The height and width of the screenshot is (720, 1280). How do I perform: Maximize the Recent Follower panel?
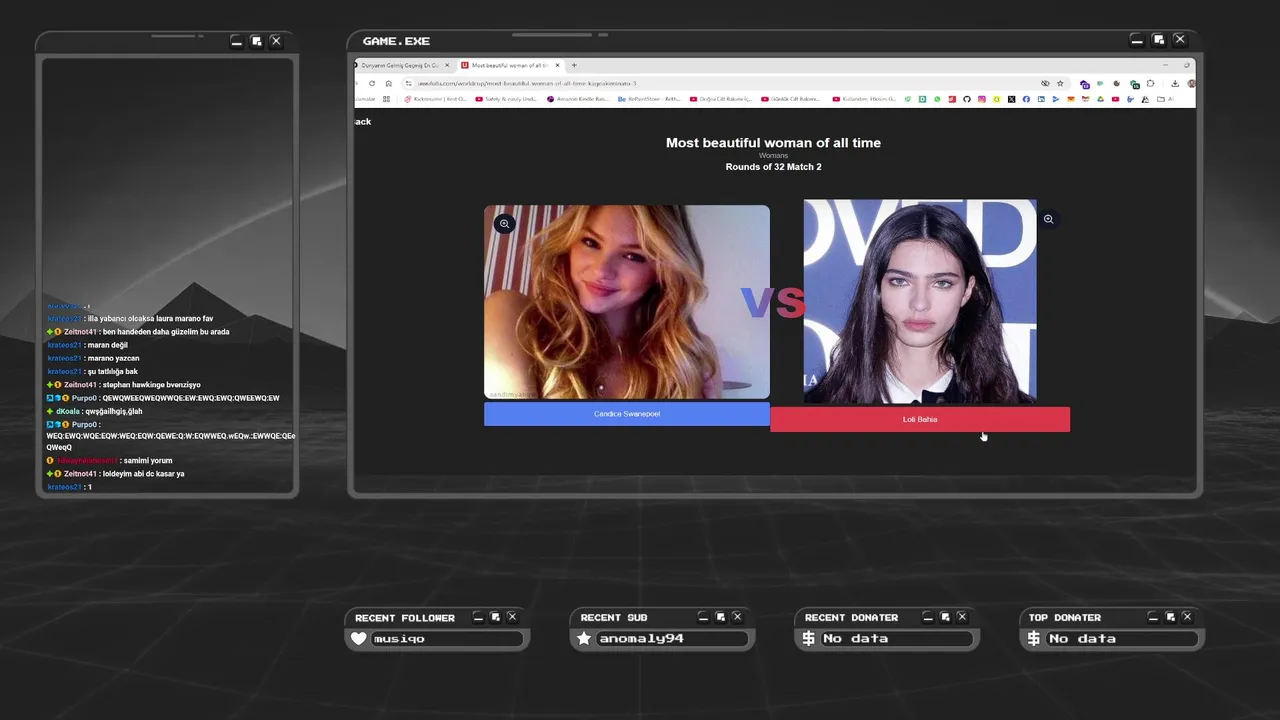click(495, 617)
